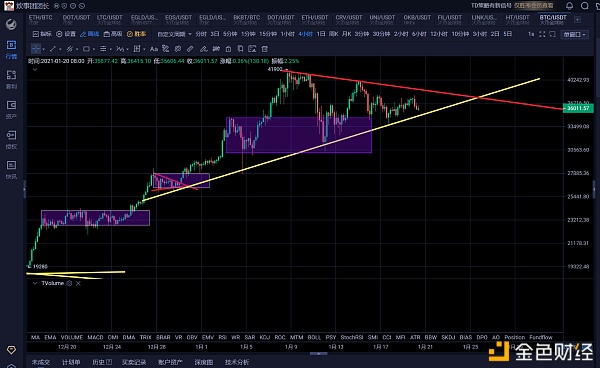Select the 1日 timeframe
Image resolution: width=600 pixels, height=368 pixels.
[321, 34]
